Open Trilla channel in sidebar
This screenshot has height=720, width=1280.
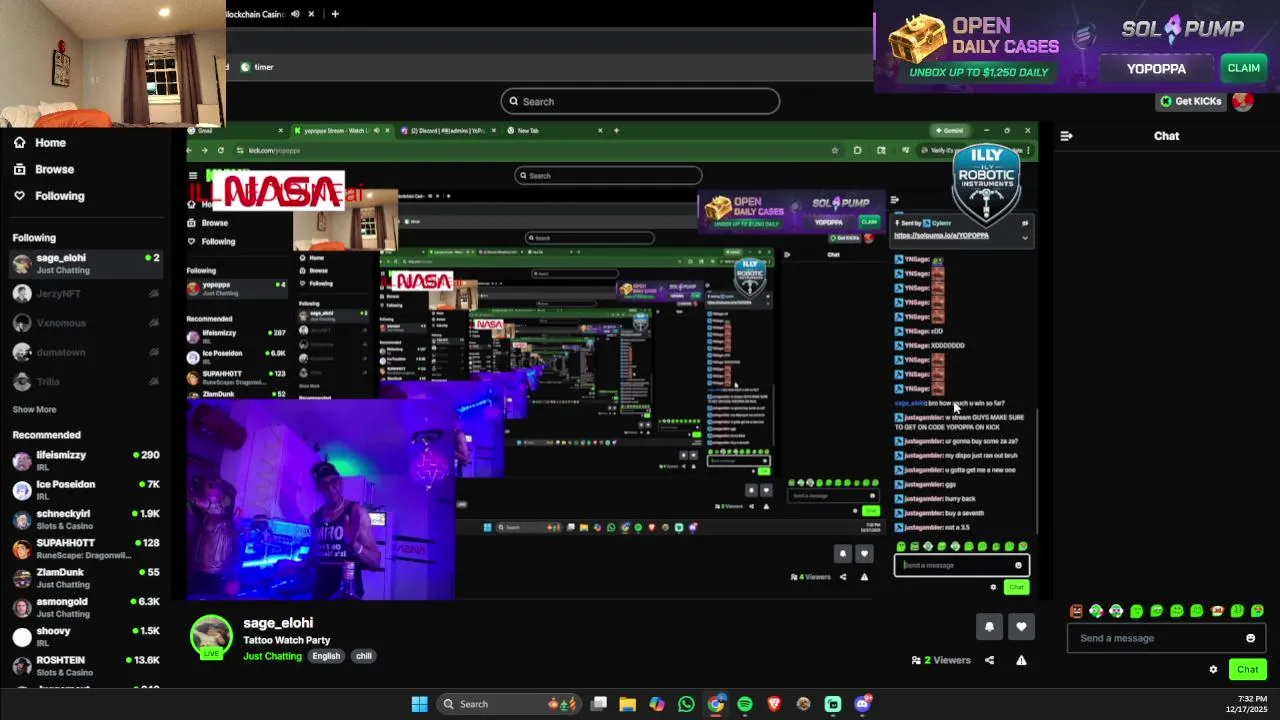pyautogui.click(x=85, y=382)
